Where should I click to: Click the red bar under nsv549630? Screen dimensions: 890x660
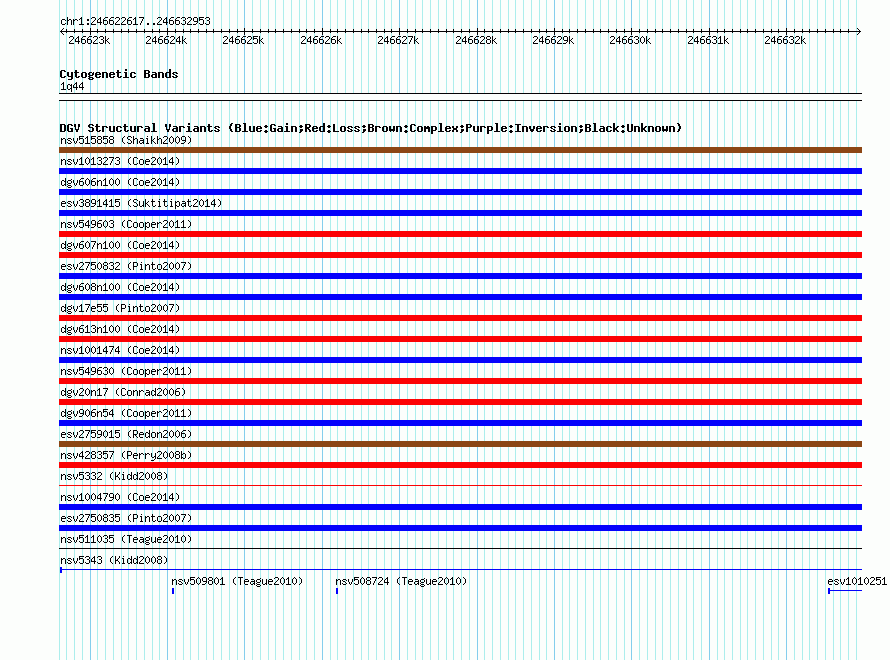coord(460,381)
